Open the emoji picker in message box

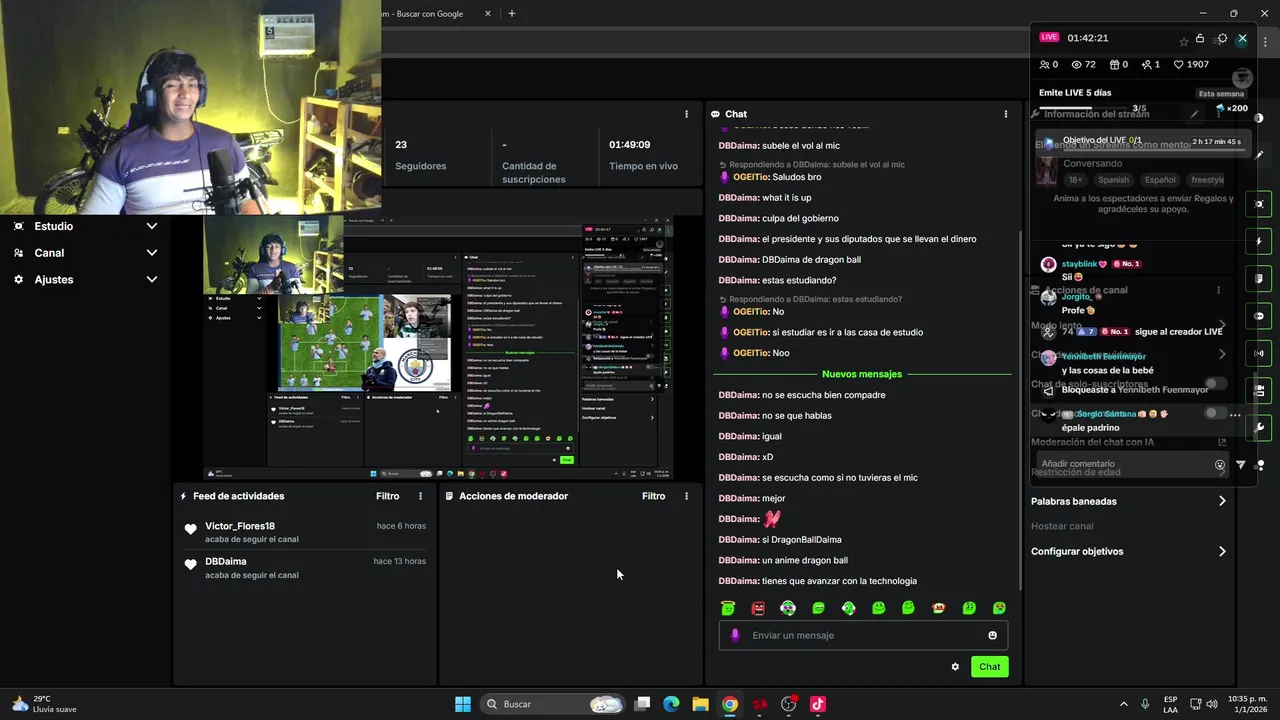(992, 635)
